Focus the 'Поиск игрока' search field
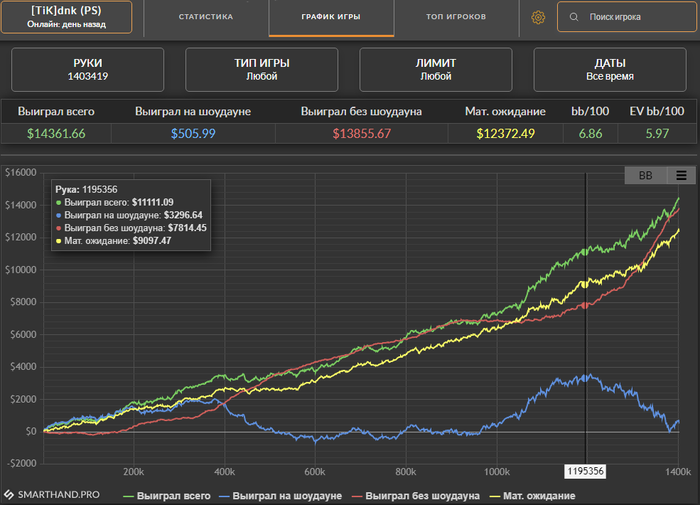Viewport: 700px width, 505px height. click(x=627, y=17)
